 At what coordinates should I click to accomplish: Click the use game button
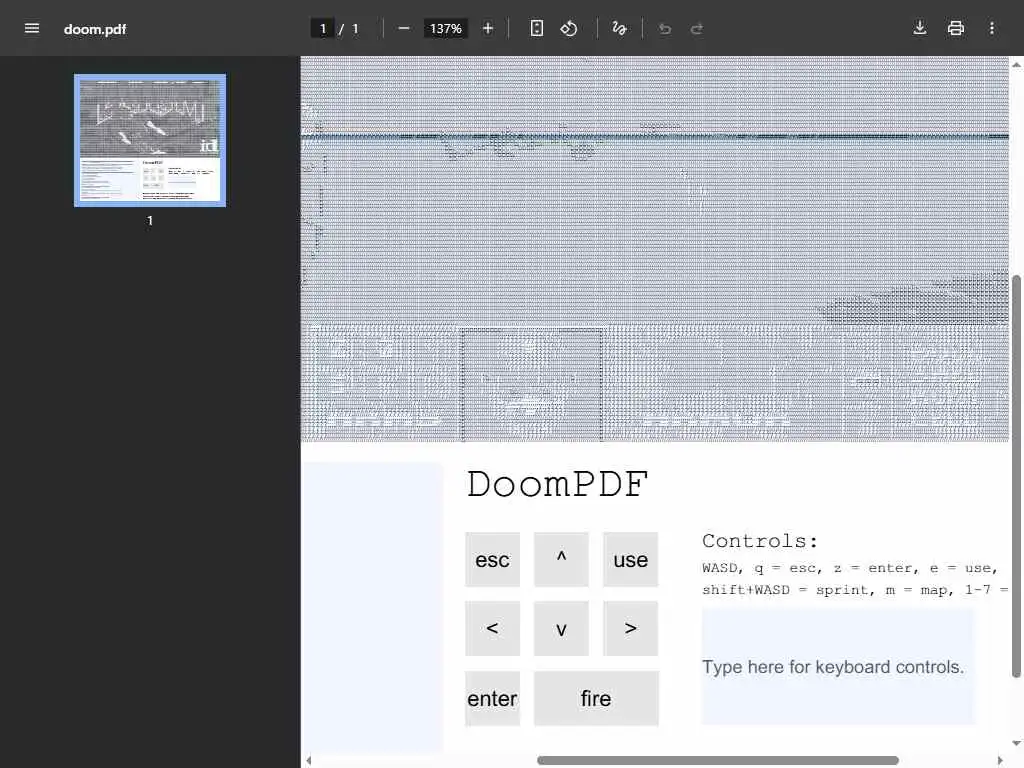coord(630,560)
